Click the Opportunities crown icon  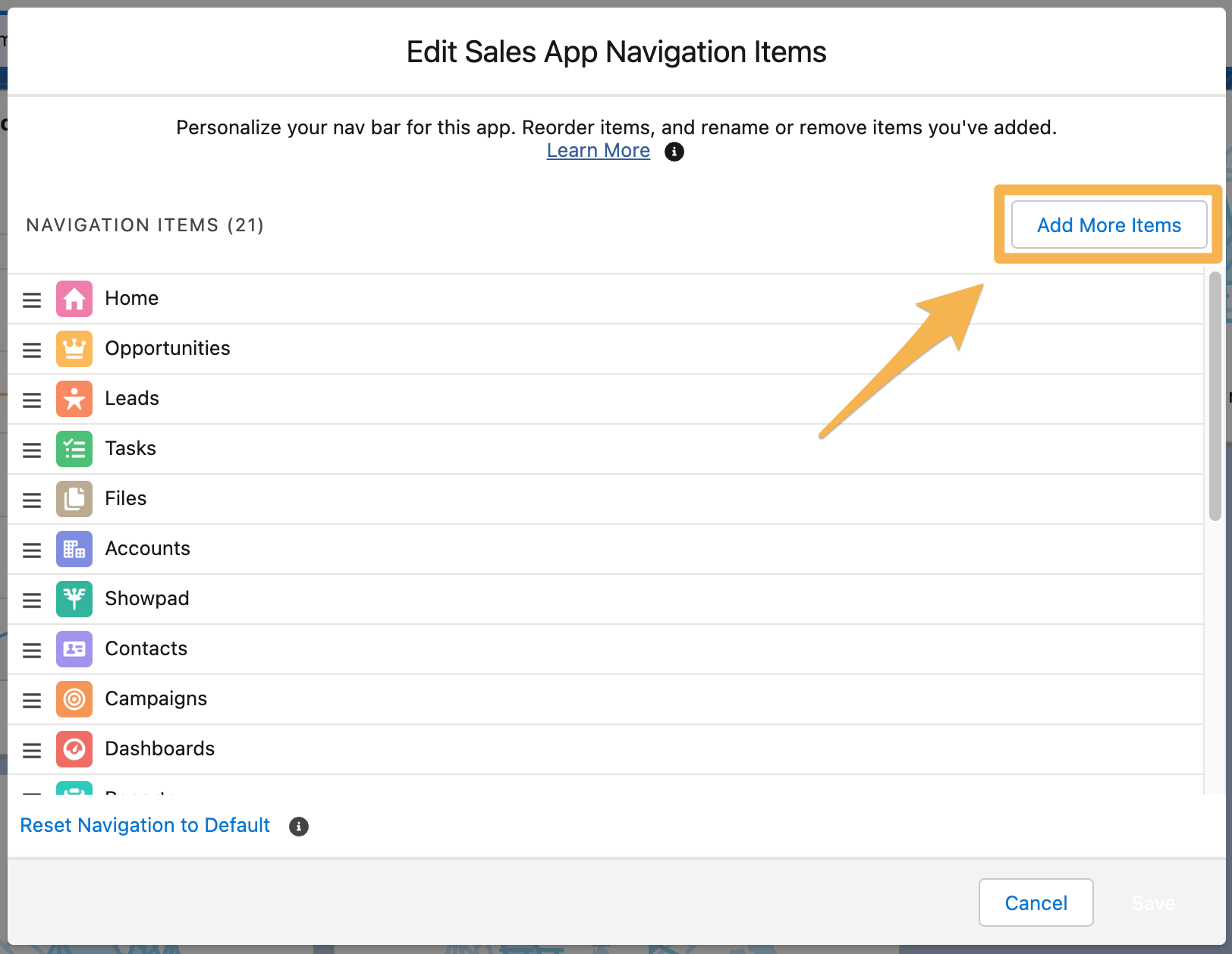click(x=74, y=348)
